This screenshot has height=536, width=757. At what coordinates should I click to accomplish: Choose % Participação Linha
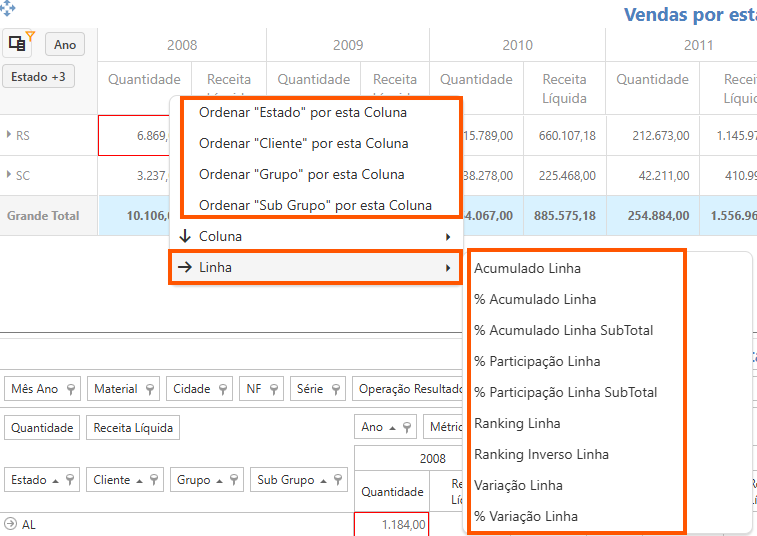pyautogui.click(x=537, y=361)
